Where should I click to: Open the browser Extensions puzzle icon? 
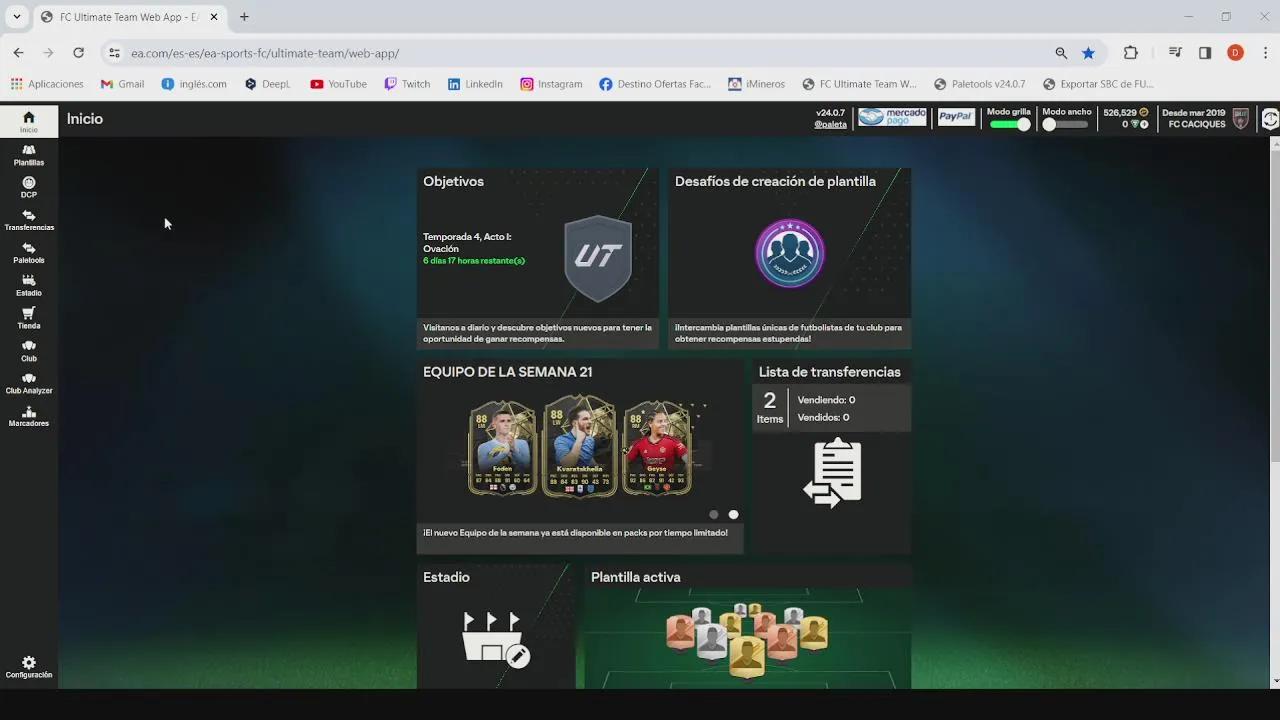tap(1131, 53)
